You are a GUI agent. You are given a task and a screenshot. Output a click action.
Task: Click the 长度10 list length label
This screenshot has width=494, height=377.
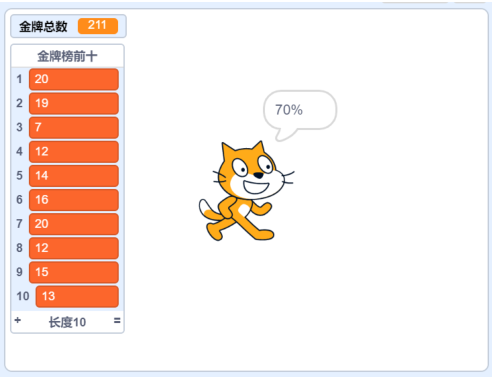point(67,322)
